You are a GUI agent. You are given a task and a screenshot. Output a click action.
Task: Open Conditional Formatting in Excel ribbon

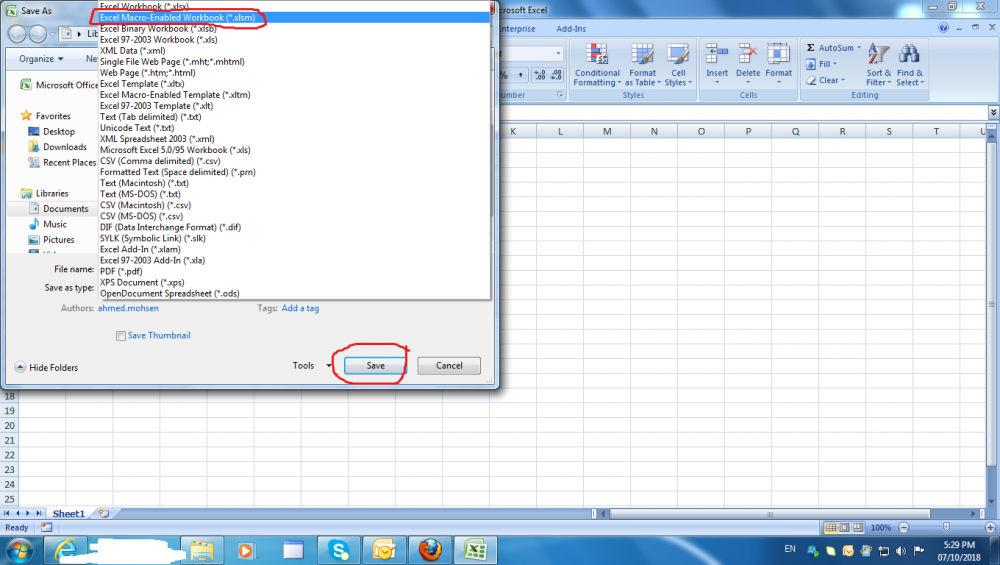[x=597, y=65]
